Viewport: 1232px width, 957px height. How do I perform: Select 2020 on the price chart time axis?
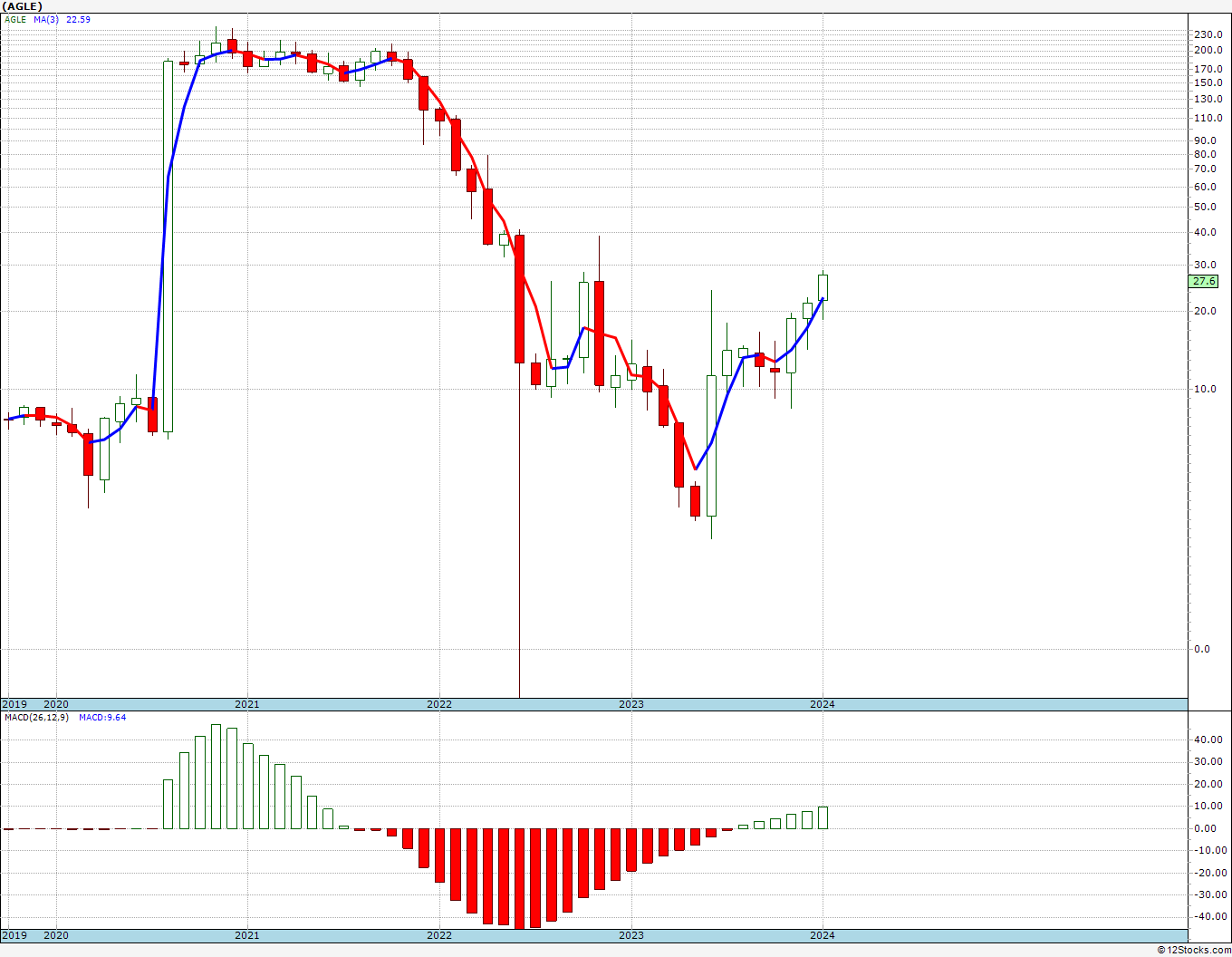click(x=56, y=704)
